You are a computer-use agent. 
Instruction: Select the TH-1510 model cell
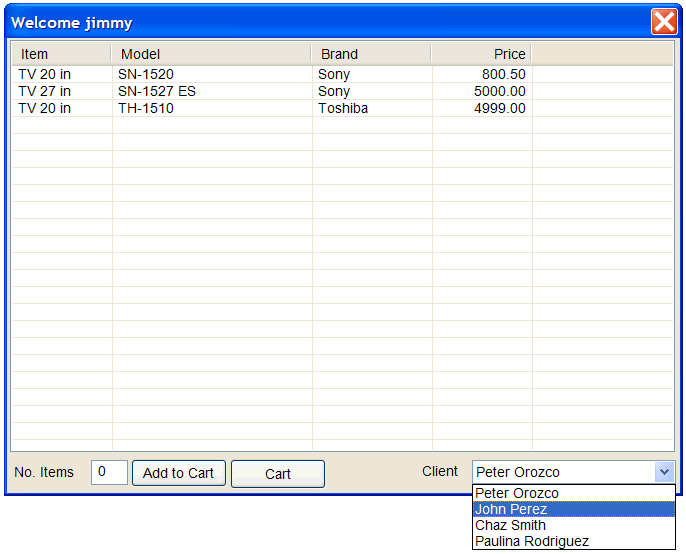point(212,108)
